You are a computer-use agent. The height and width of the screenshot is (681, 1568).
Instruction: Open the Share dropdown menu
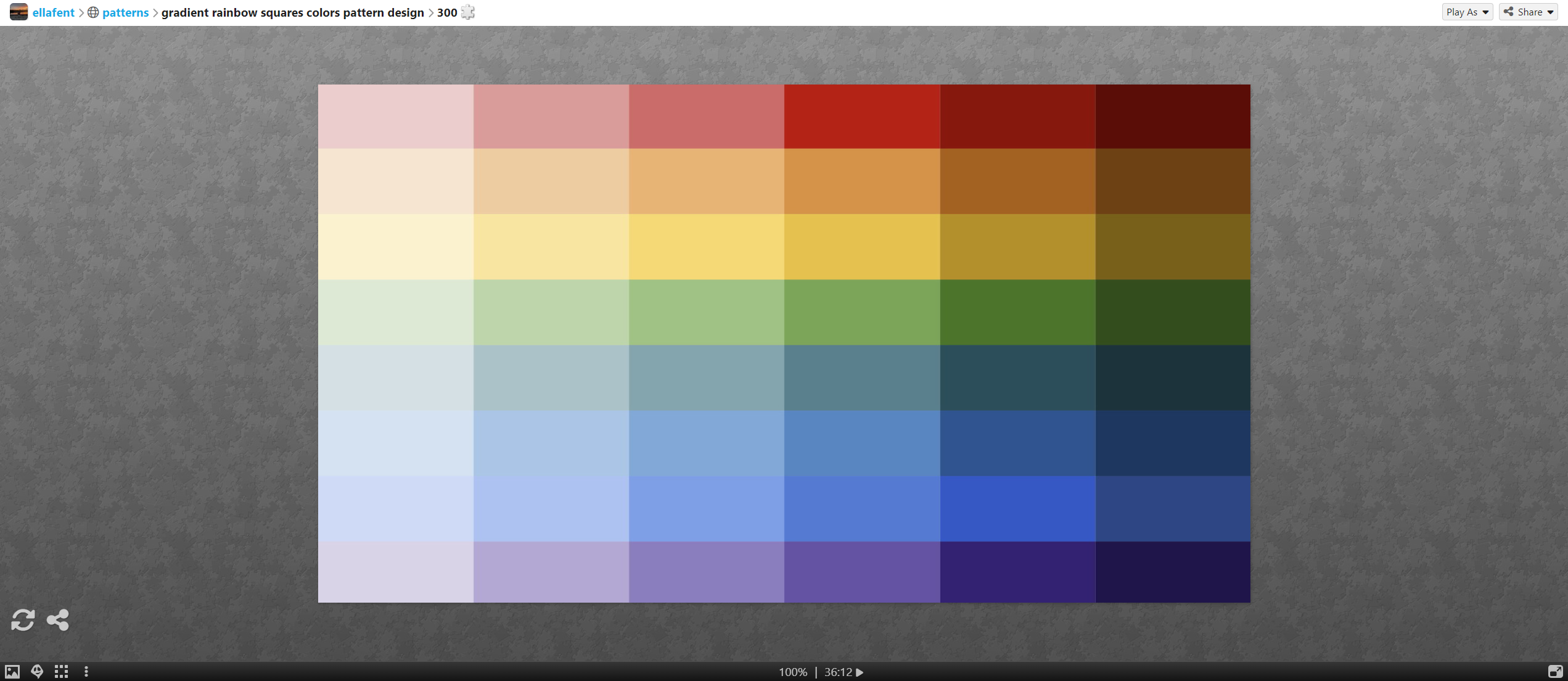point(1528,12)
